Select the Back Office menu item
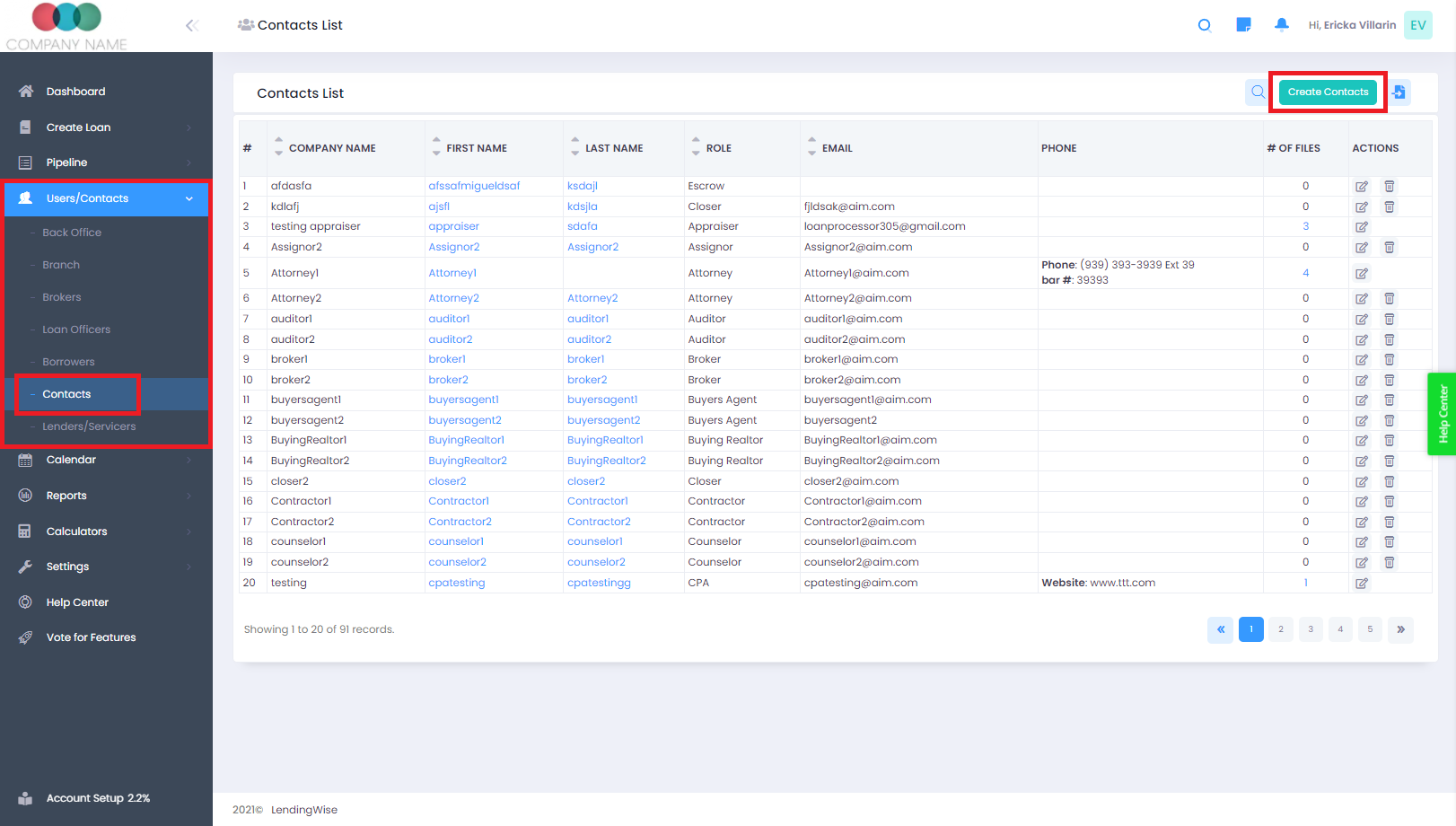 click(x=70, y=232)
